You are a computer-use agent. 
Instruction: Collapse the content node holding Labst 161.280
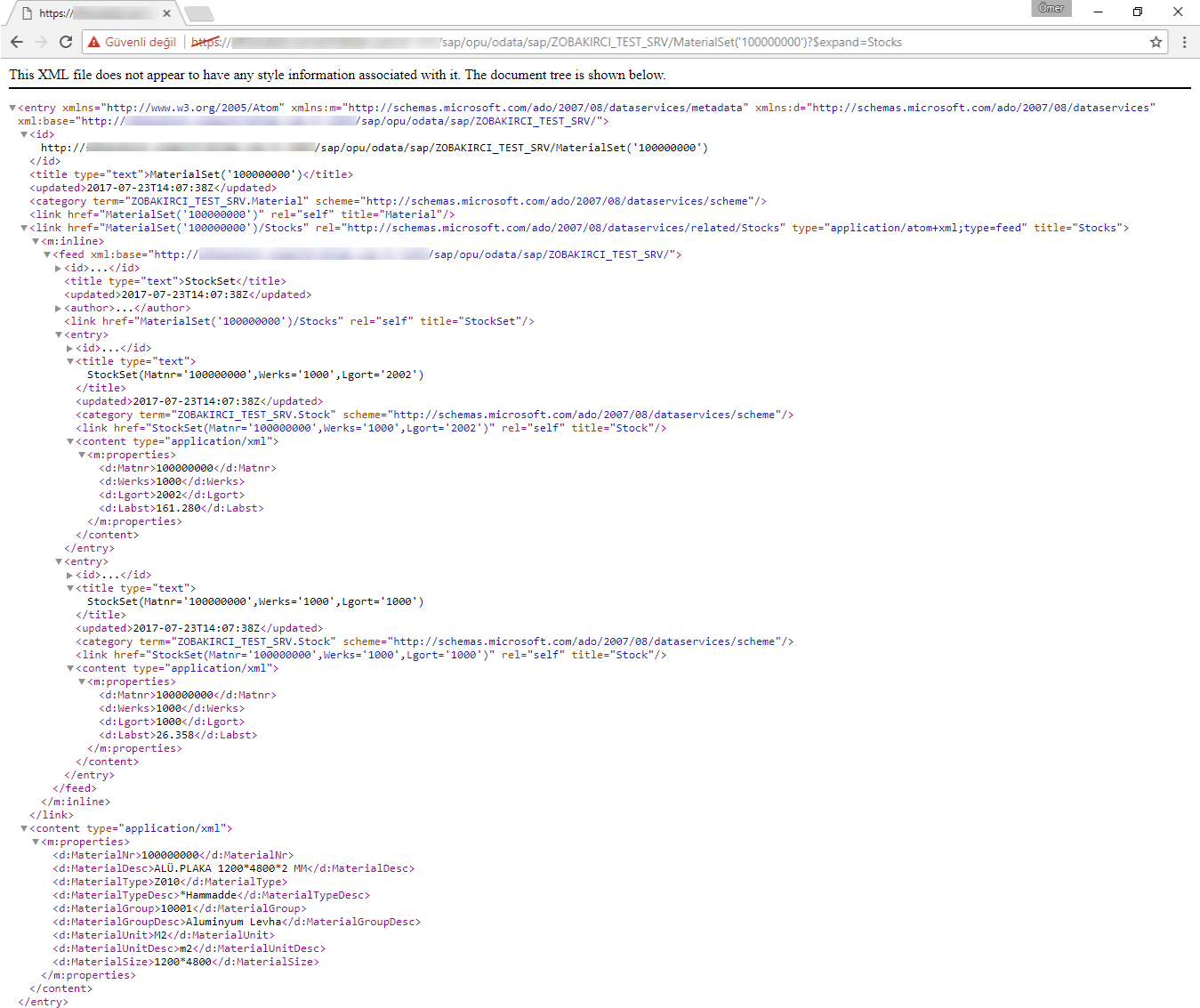point(70,441)
